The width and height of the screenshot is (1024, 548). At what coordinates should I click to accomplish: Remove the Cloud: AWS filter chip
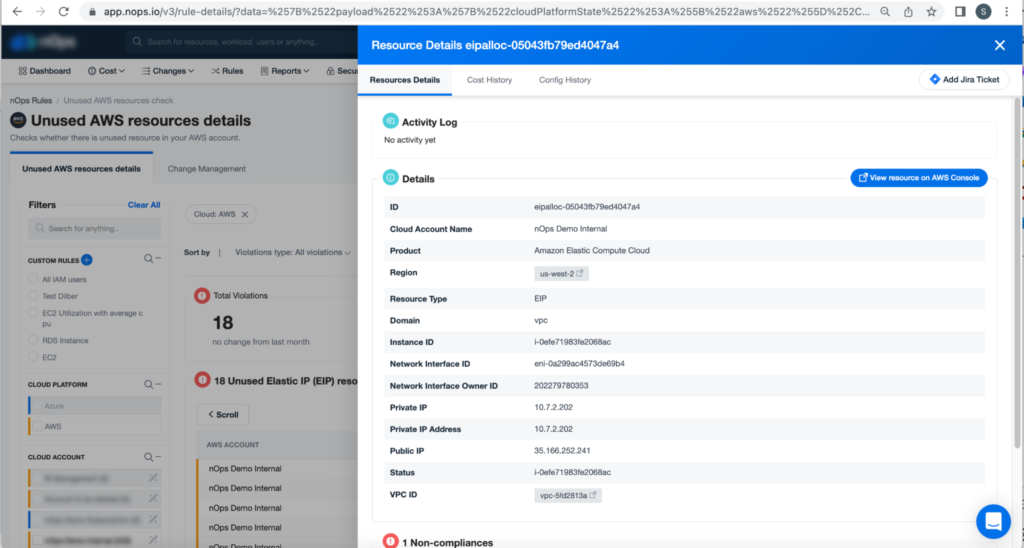(x=245, y=214)
